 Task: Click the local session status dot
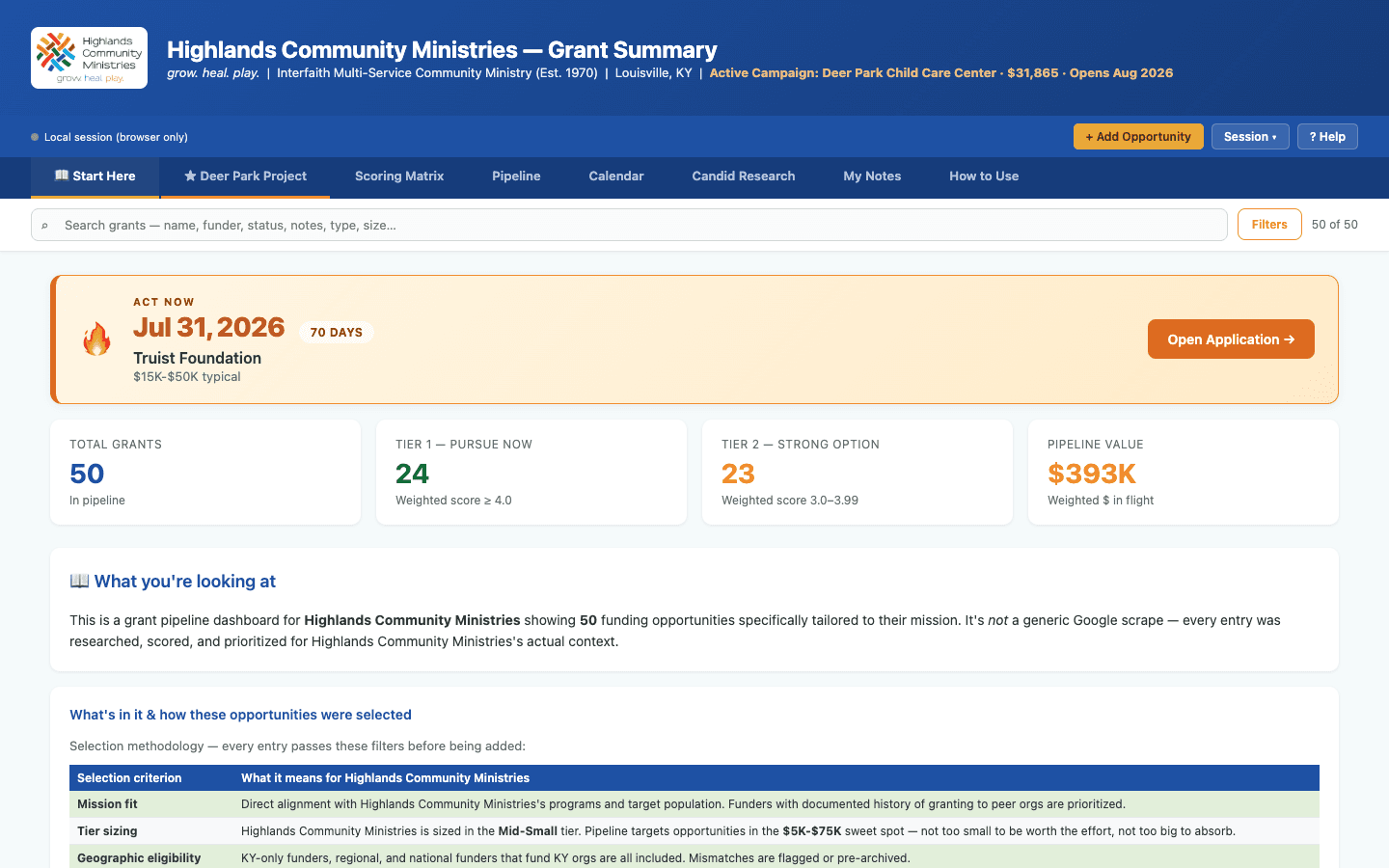coord(35,137)
